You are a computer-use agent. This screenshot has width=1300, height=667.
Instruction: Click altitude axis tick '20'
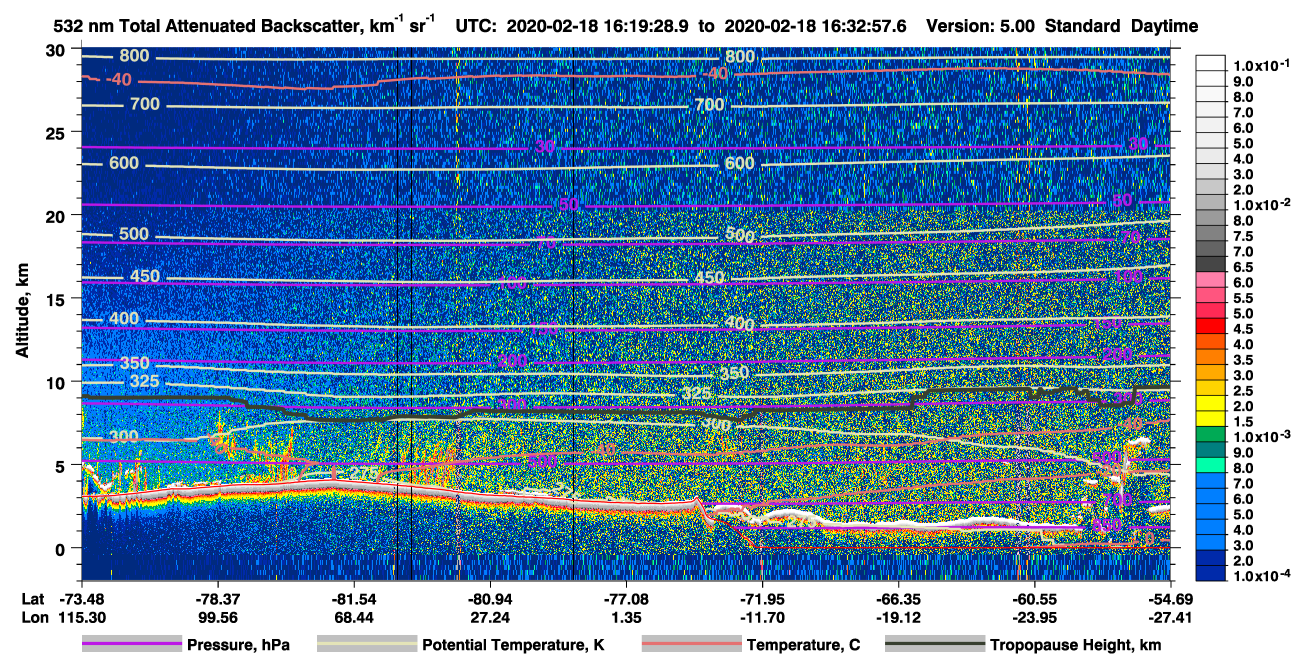pos(56,216)
